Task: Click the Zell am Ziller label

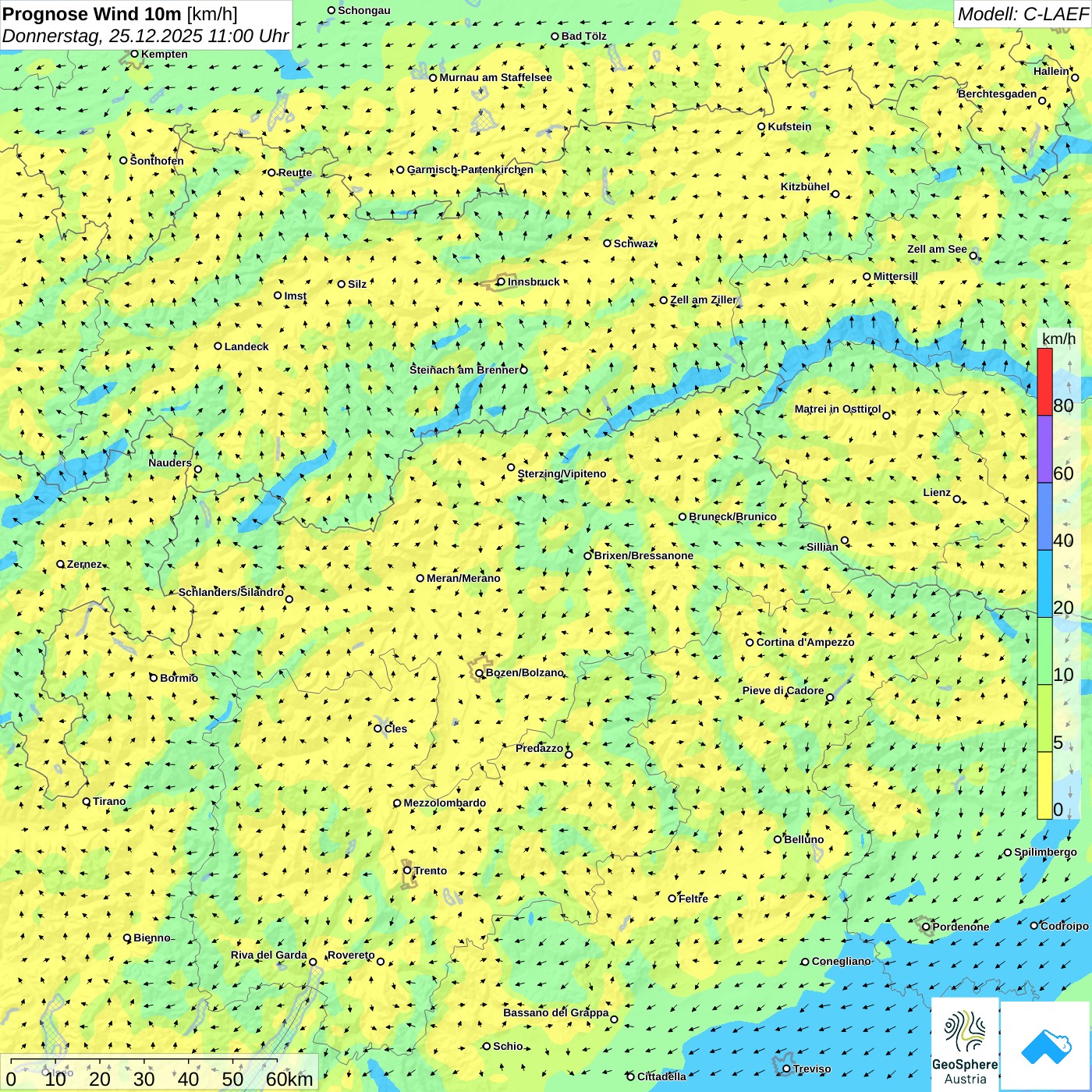Action: 704,300
